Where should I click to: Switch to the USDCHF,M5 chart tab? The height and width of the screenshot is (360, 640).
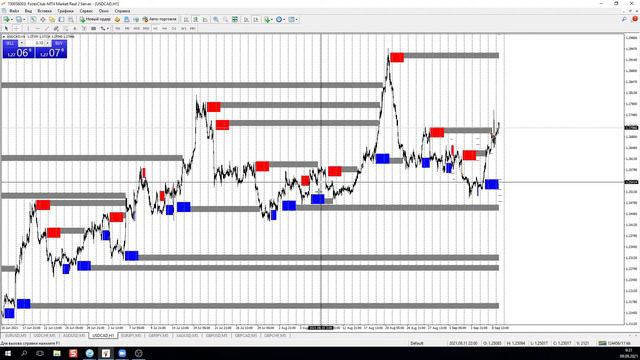tap(44, 336)
